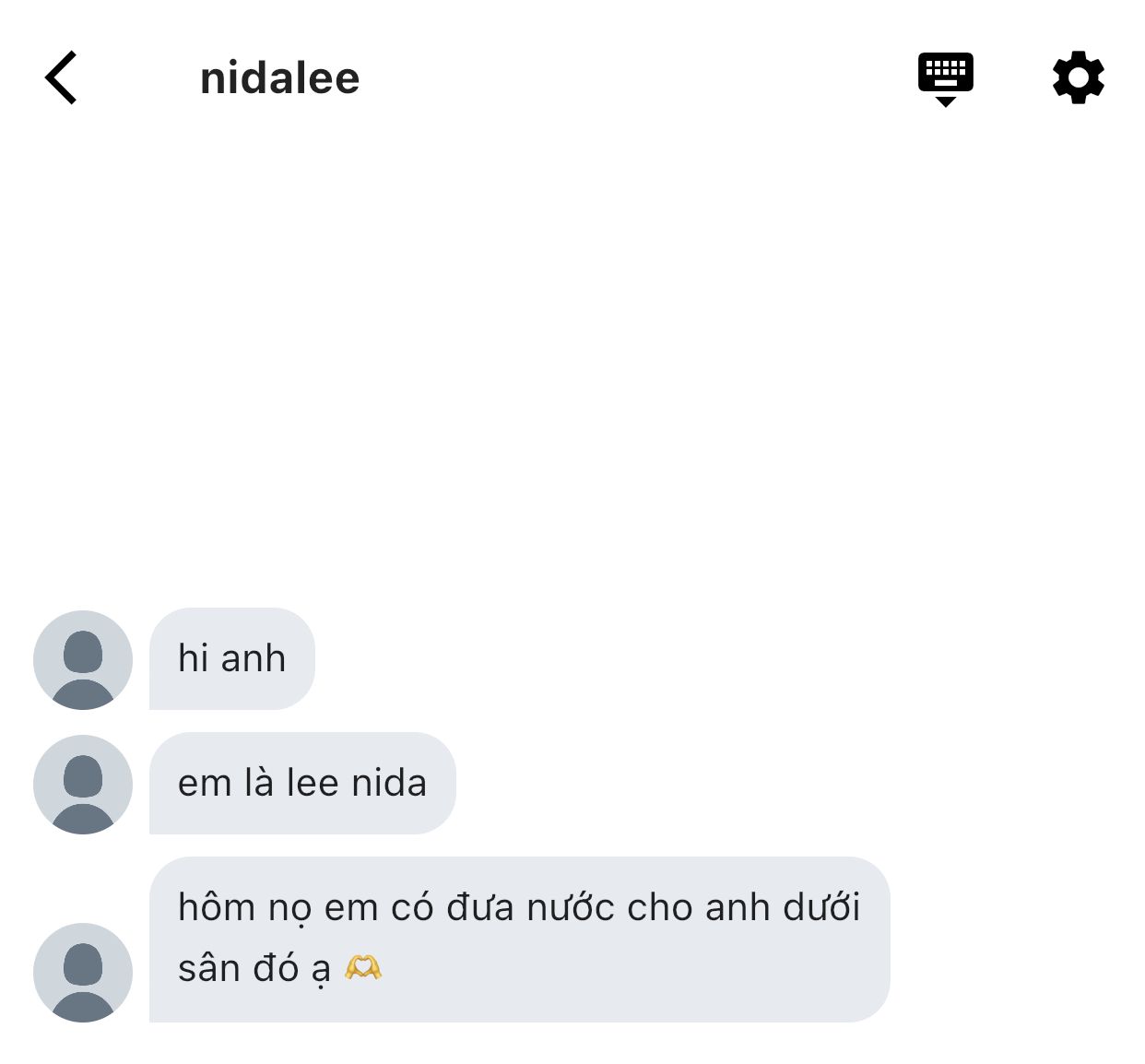Select the "em là lee nida" message bubble
This screenshot has height=1064, width=1145.
tap(302, 783)
